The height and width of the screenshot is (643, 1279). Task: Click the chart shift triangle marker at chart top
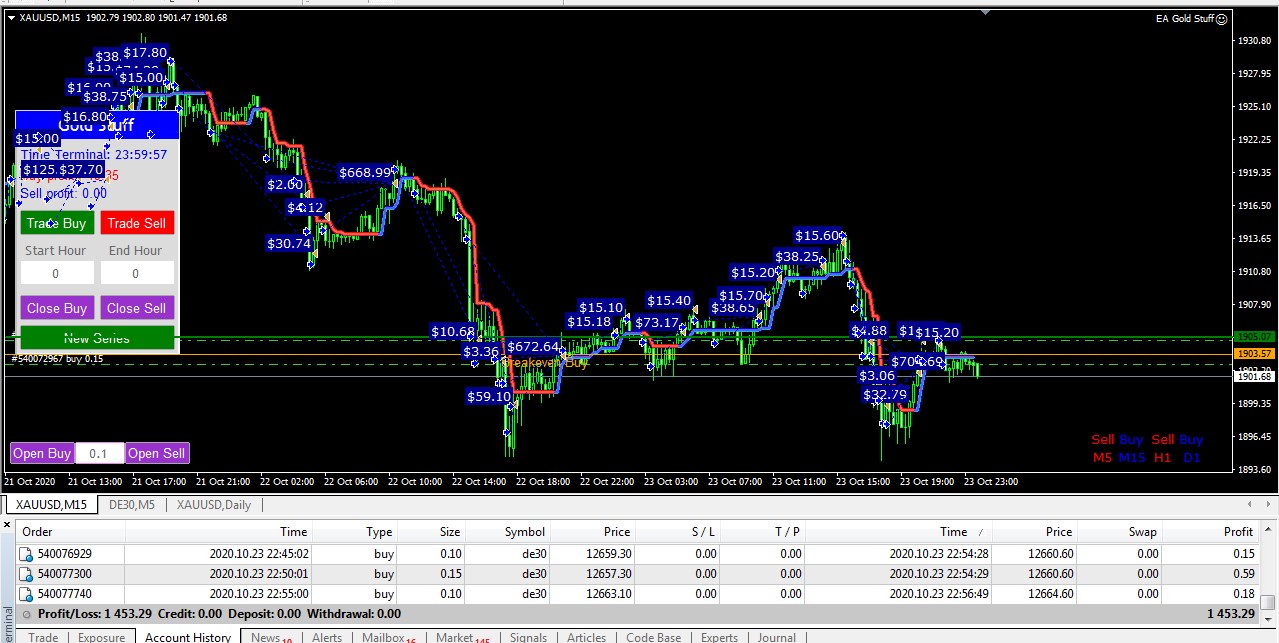[x=987, y=13]
